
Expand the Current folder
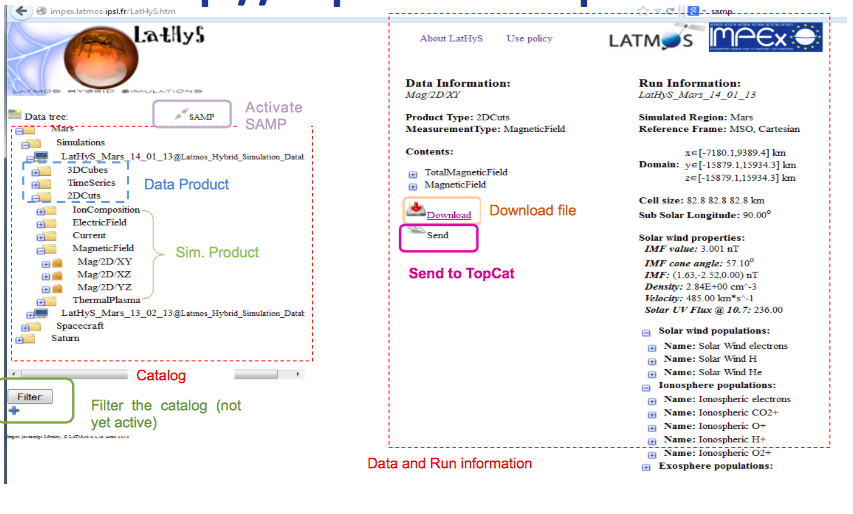[x=41, y=238]
